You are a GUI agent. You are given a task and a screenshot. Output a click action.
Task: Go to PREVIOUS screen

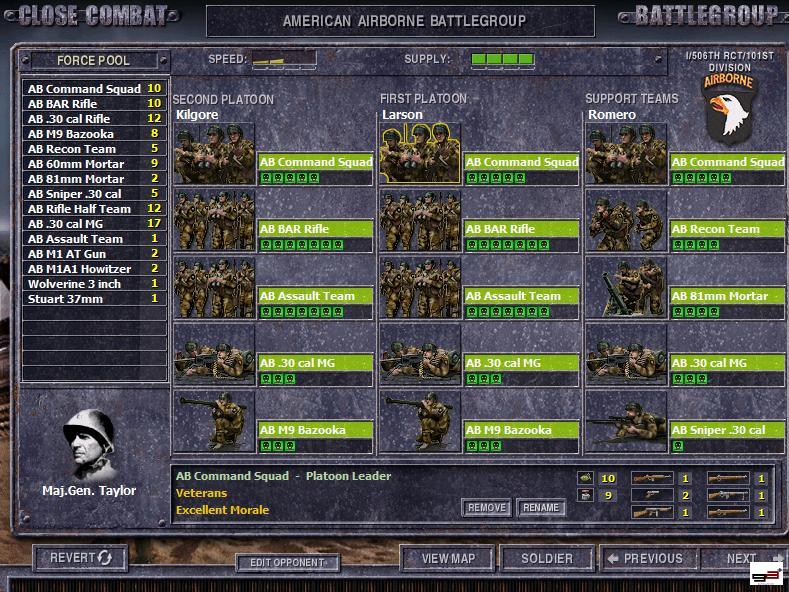[x=648, y=558]
